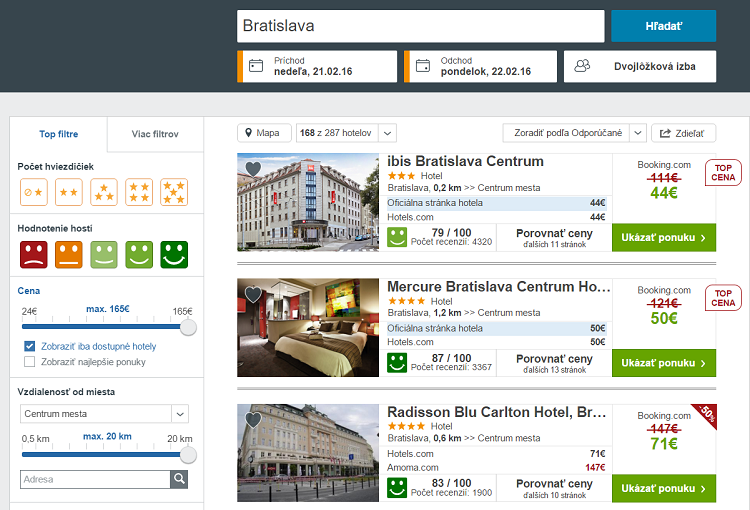
Task: Filter by red sad face guest rating
Action: click(x=34, y=255)
